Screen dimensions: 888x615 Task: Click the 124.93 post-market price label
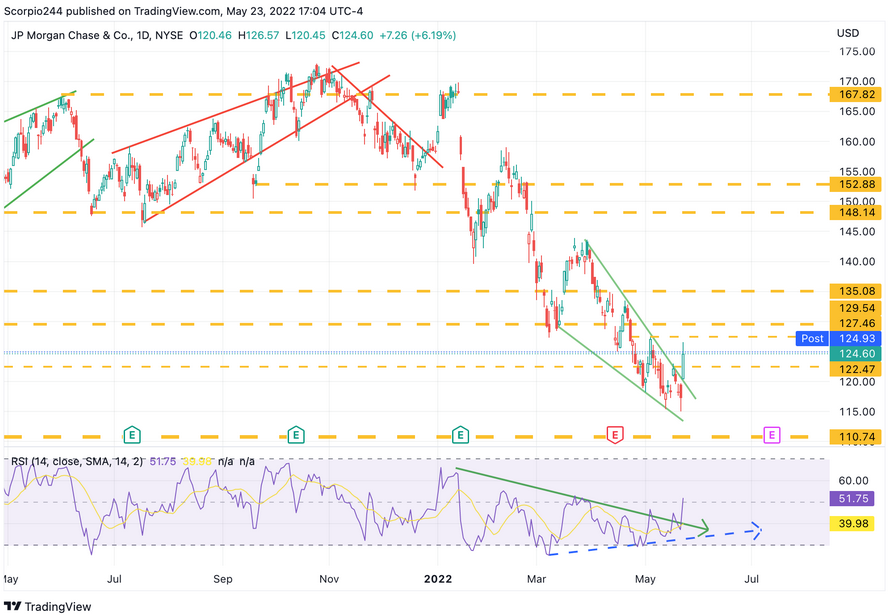(x=855, y=338)
